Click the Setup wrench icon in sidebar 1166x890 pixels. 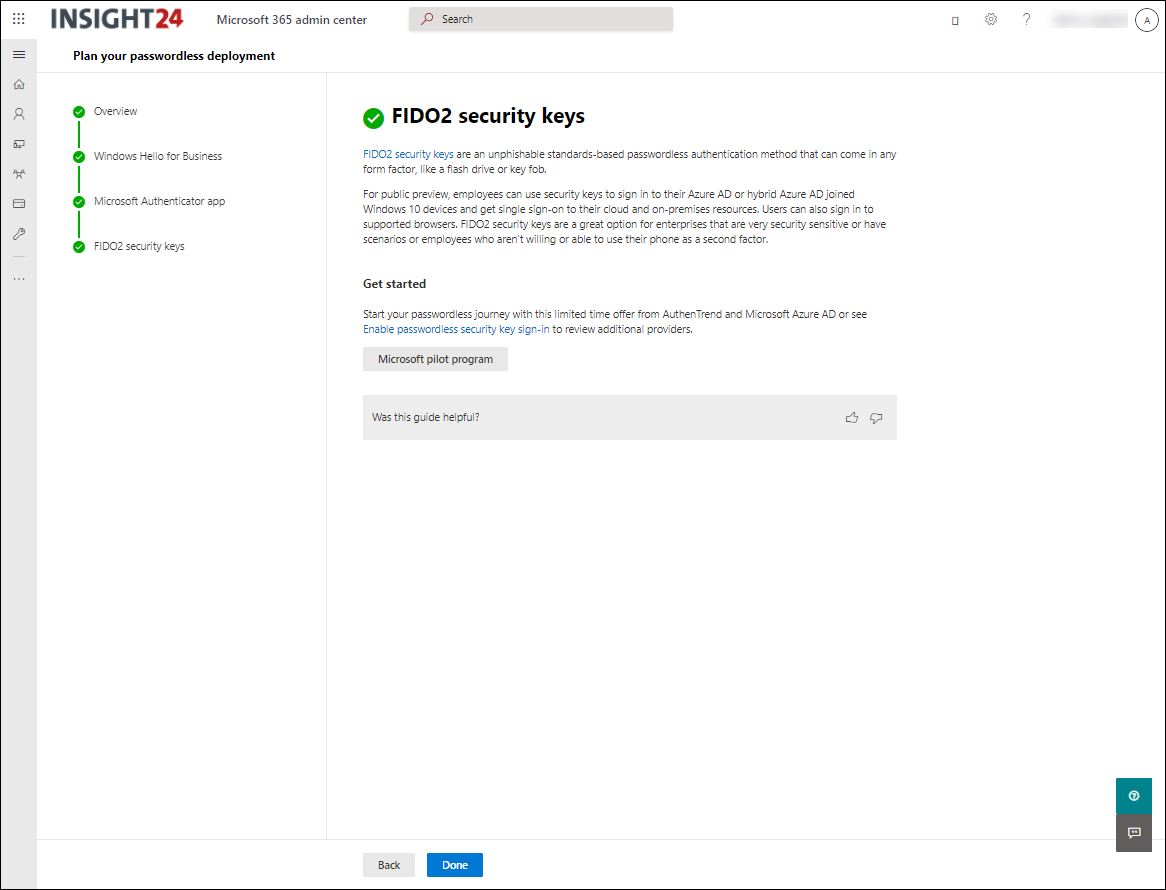click(18, 234)
